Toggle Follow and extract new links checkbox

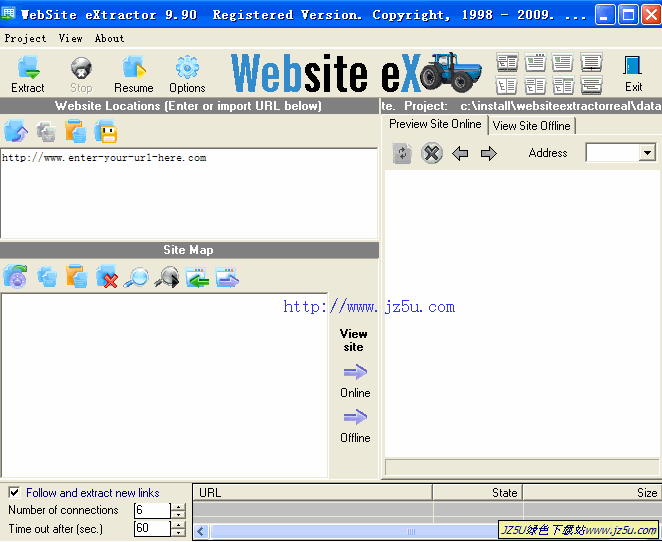[14, 492]
